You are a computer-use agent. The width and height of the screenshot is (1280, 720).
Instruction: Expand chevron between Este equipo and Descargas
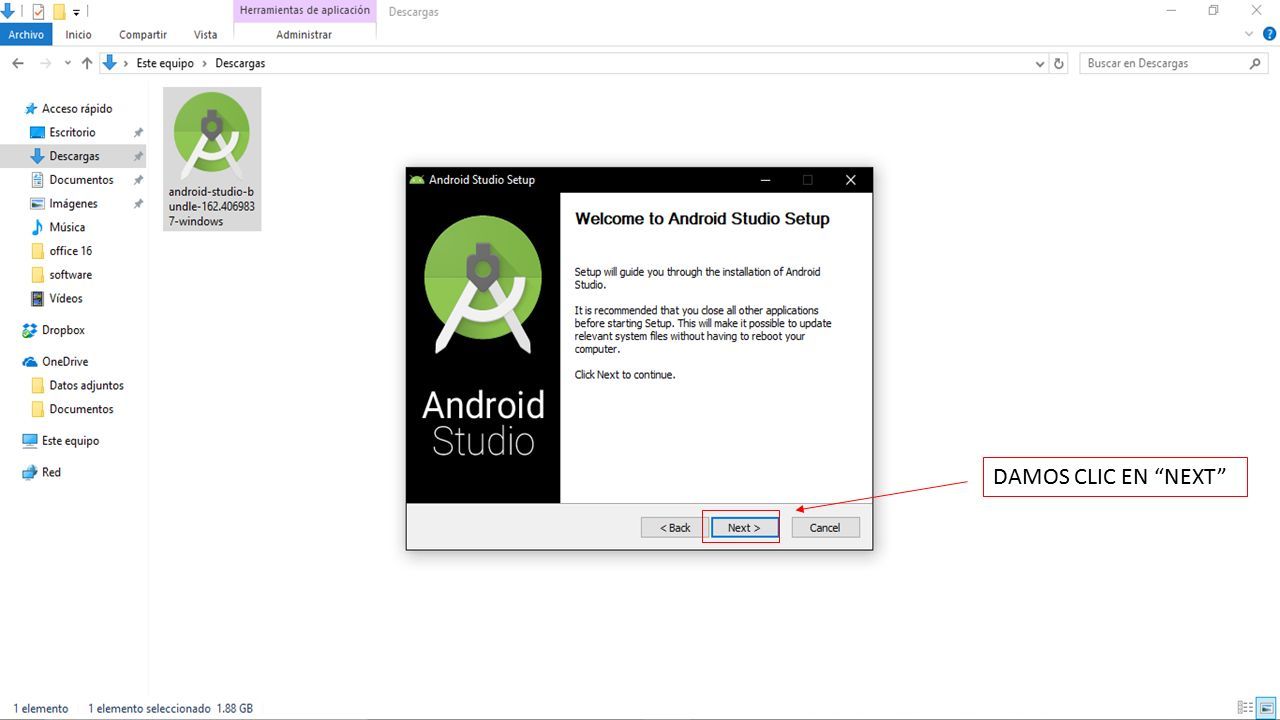click(204, 63)
